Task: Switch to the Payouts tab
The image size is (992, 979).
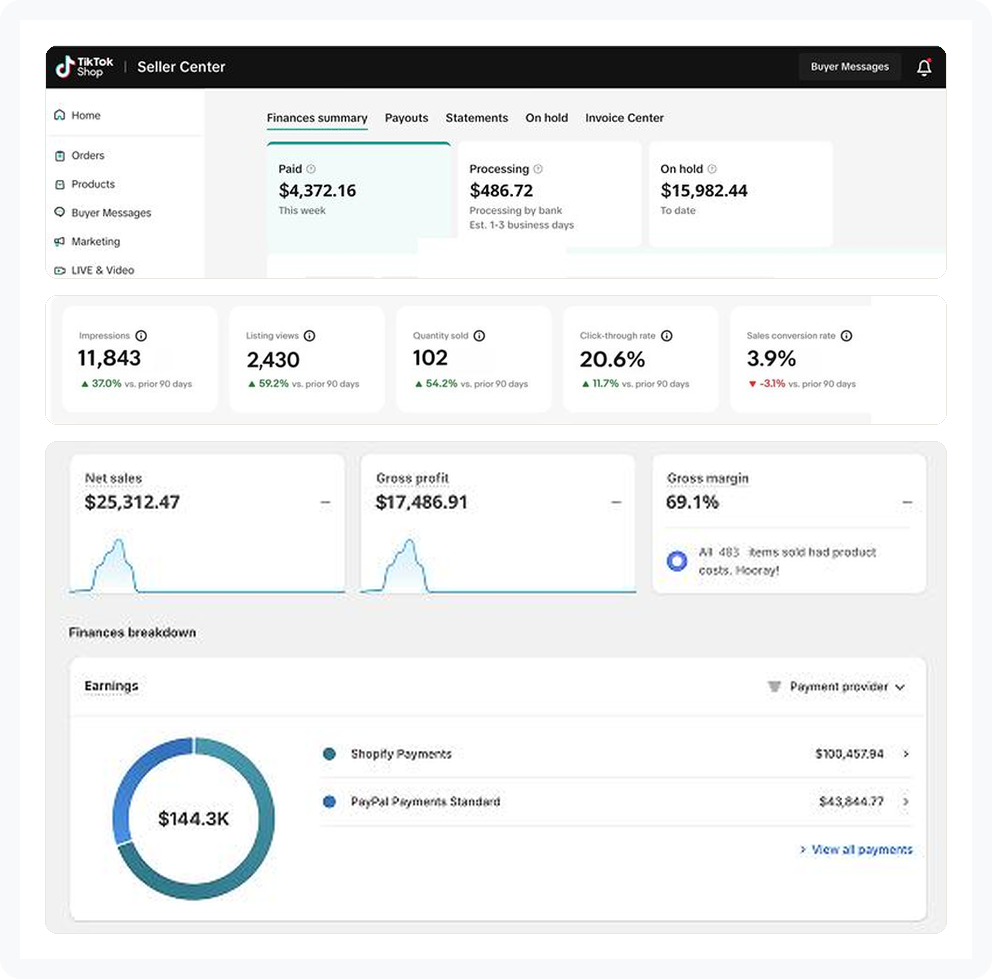Action: click(x=406, y=118)
